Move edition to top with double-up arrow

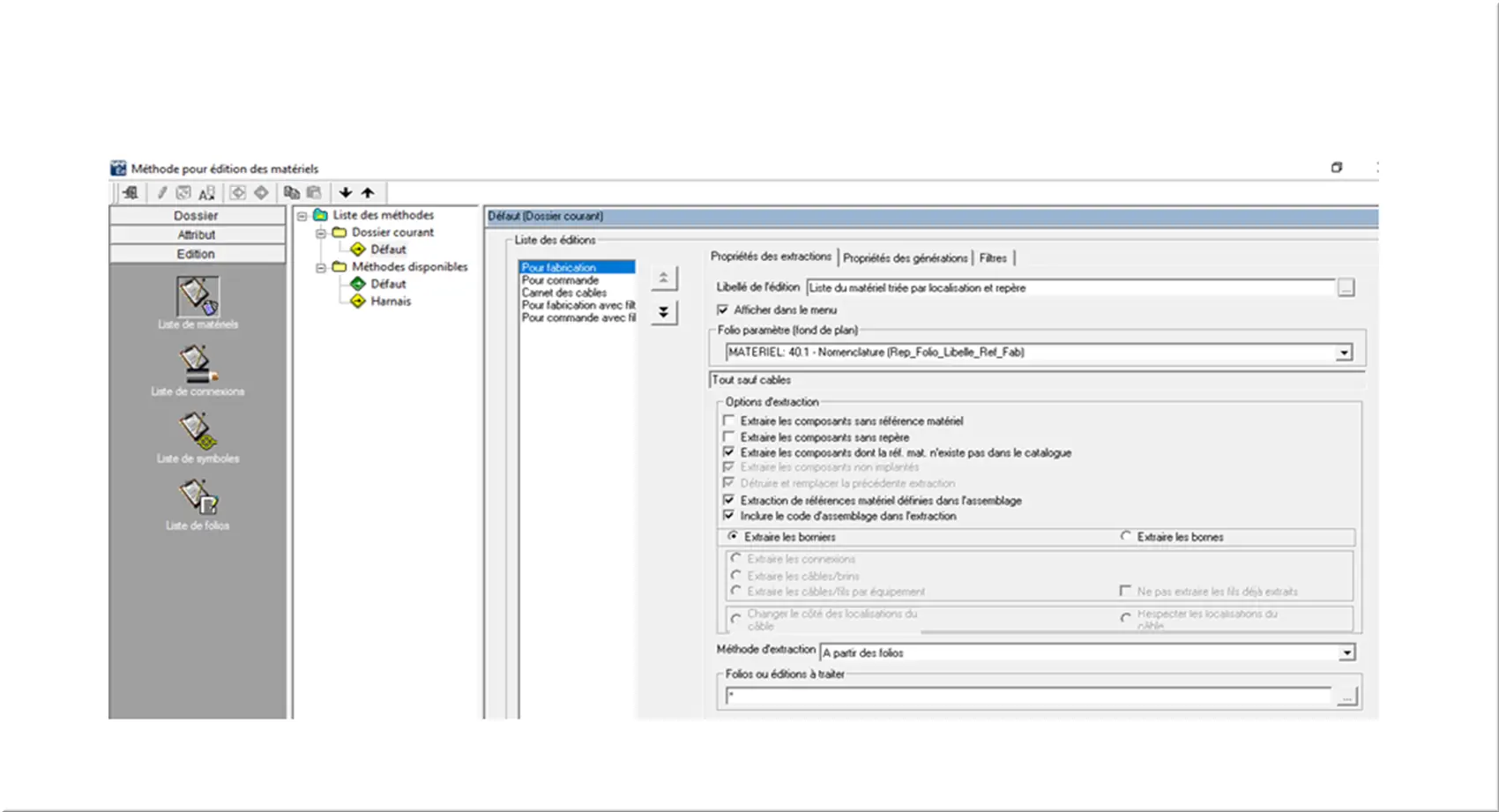tap(664, 279)
